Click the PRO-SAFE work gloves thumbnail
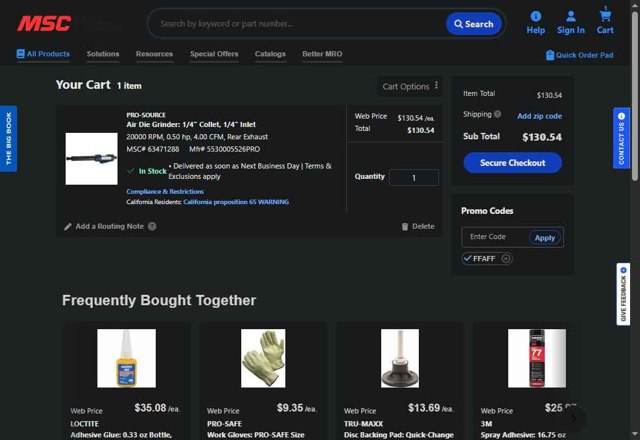Image resolution: width=640 pixels, height=440 pixels. pyautogui.click(x=263, y=358)
